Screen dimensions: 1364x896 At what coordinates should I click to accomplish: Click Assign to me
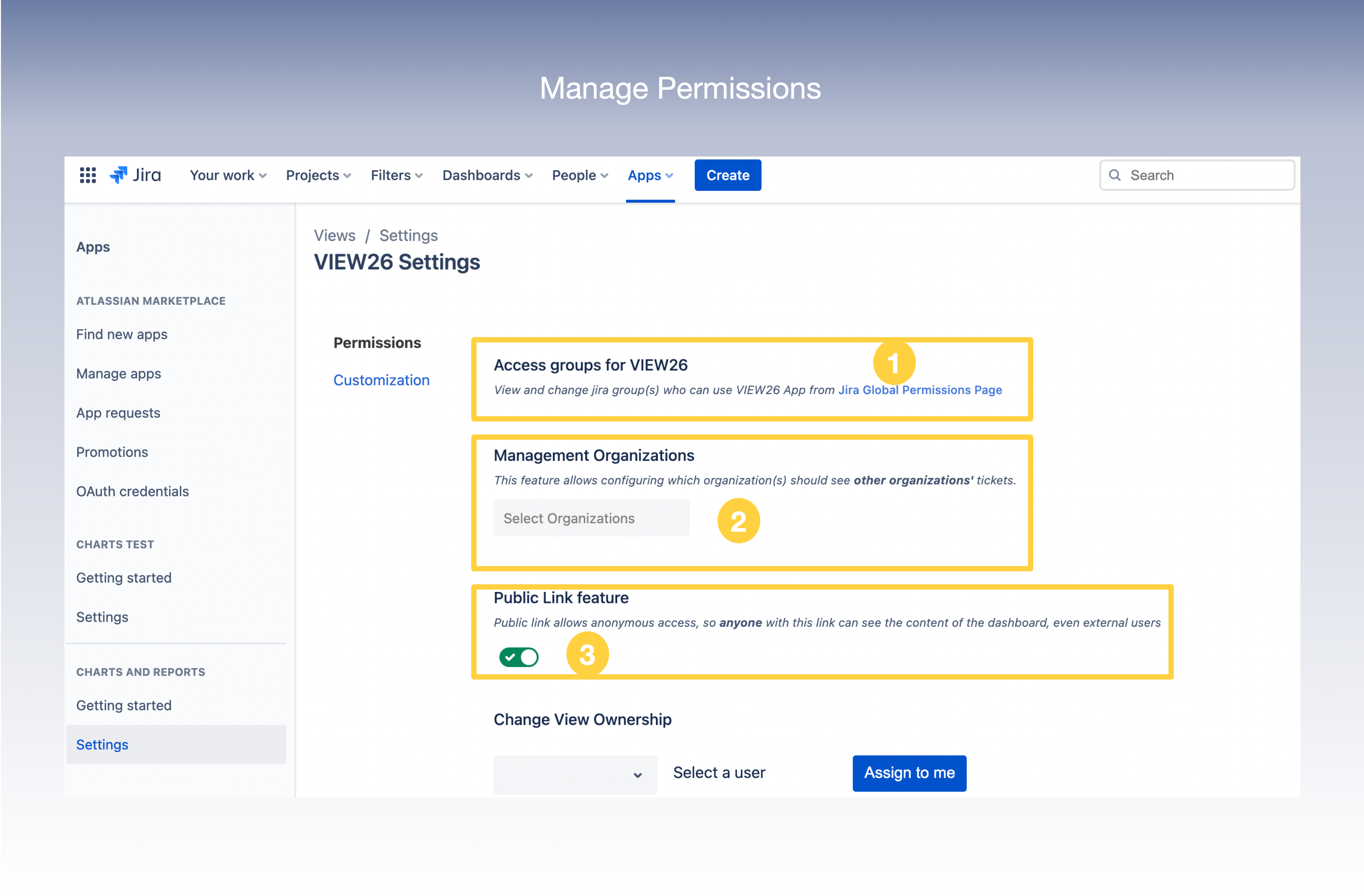[909, 773]
